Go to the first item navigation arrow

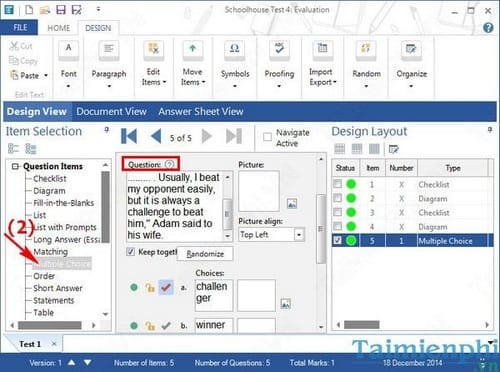(129, 136)
